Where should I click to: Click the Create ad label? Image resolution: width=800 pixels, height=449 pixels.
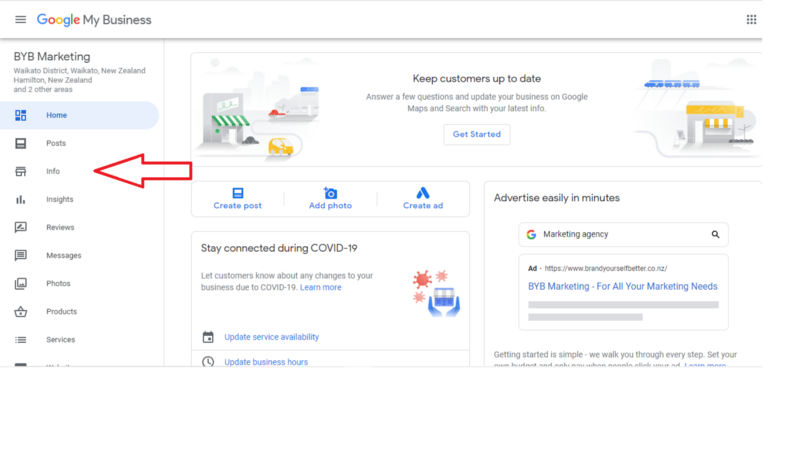423,206
